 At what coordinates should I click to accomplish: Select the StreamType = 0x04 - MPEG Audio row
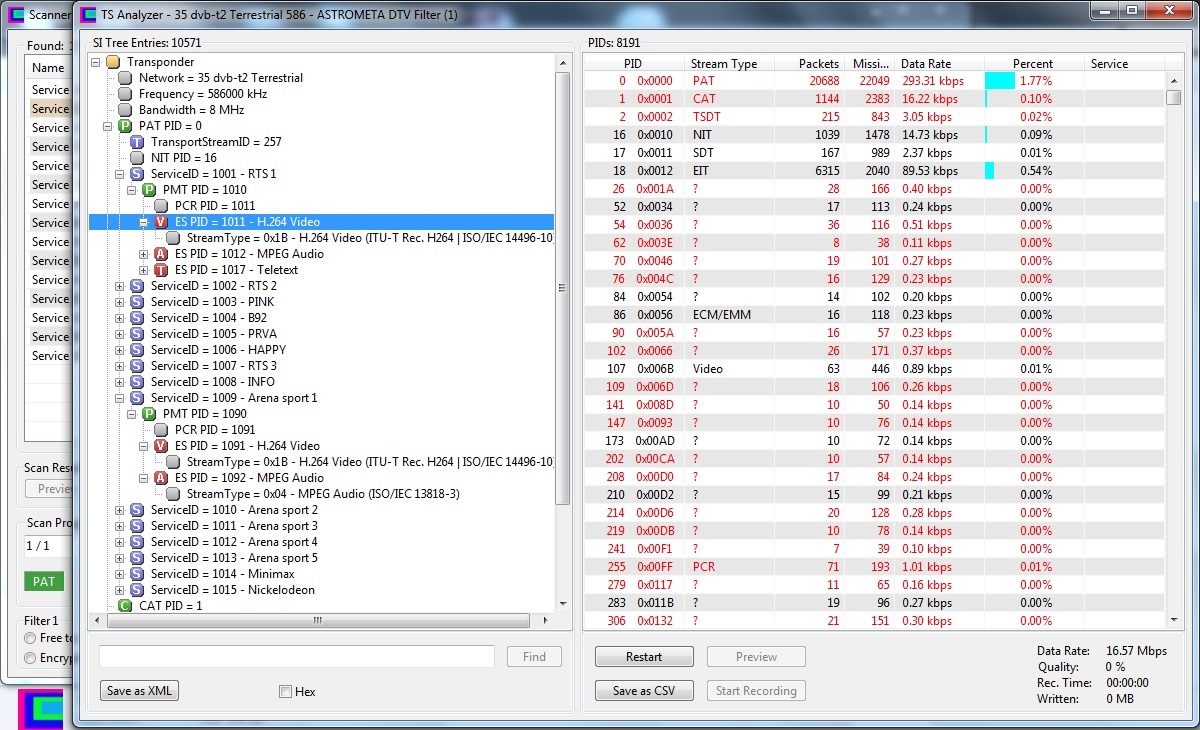(x=323, y=494)
